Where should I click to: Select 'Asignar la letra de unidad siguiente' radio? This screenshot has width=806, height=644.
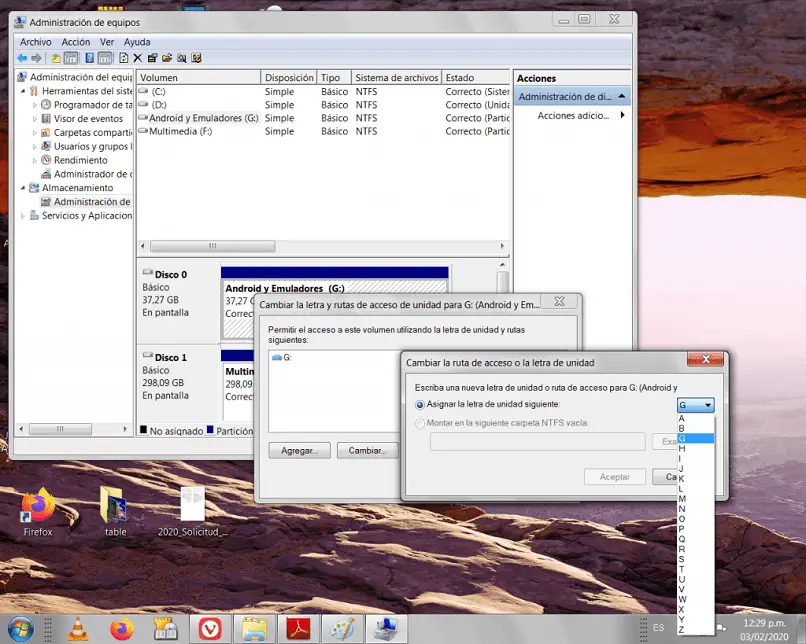pyautogui.click(x=420, y=404)
